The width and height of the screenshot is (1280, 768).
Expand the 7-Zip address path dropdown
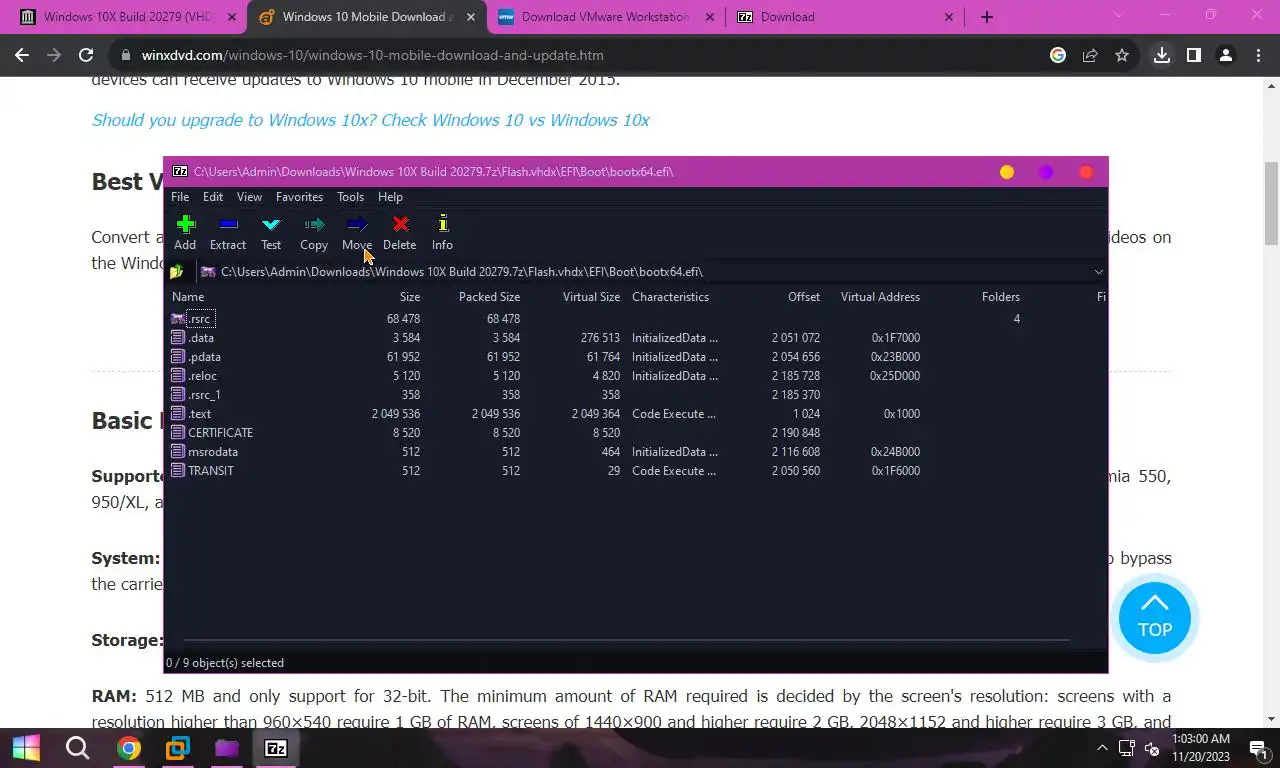coord(1098,272)
